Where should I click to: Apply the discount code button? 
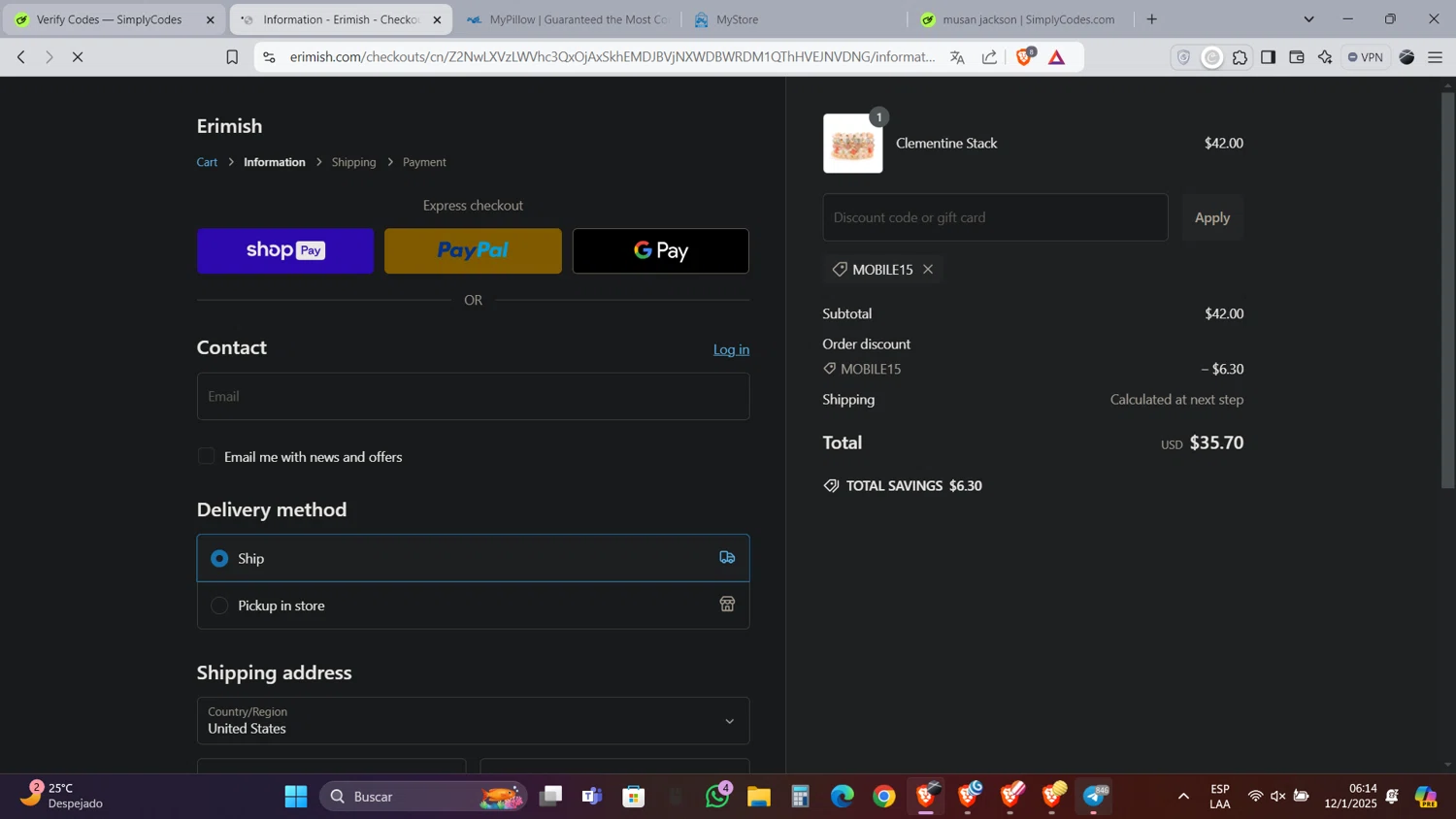pos(1212,217)
